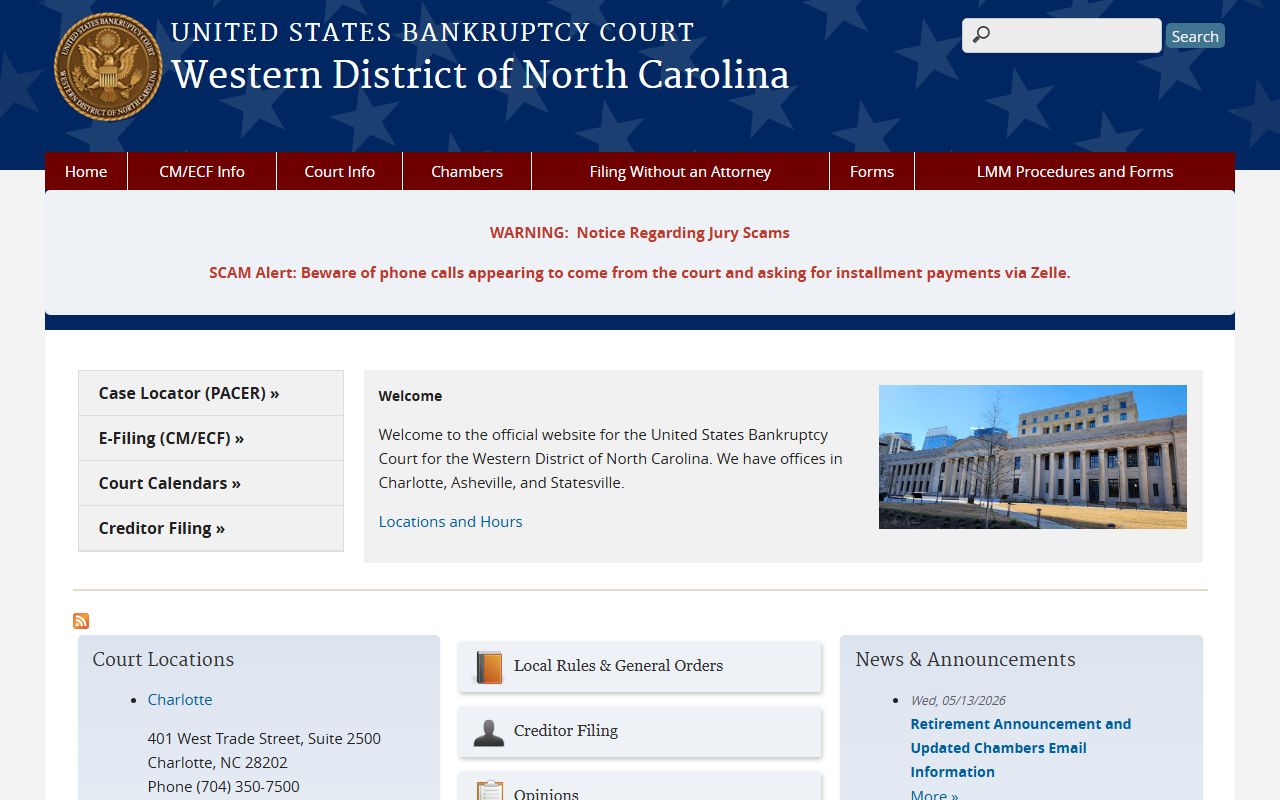Click the Welcome heading text

coord(410,396)
